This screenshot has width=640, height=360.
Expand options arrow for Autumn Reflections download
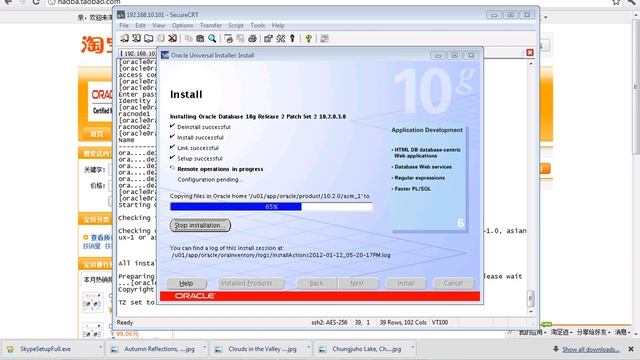coord(204,348)
